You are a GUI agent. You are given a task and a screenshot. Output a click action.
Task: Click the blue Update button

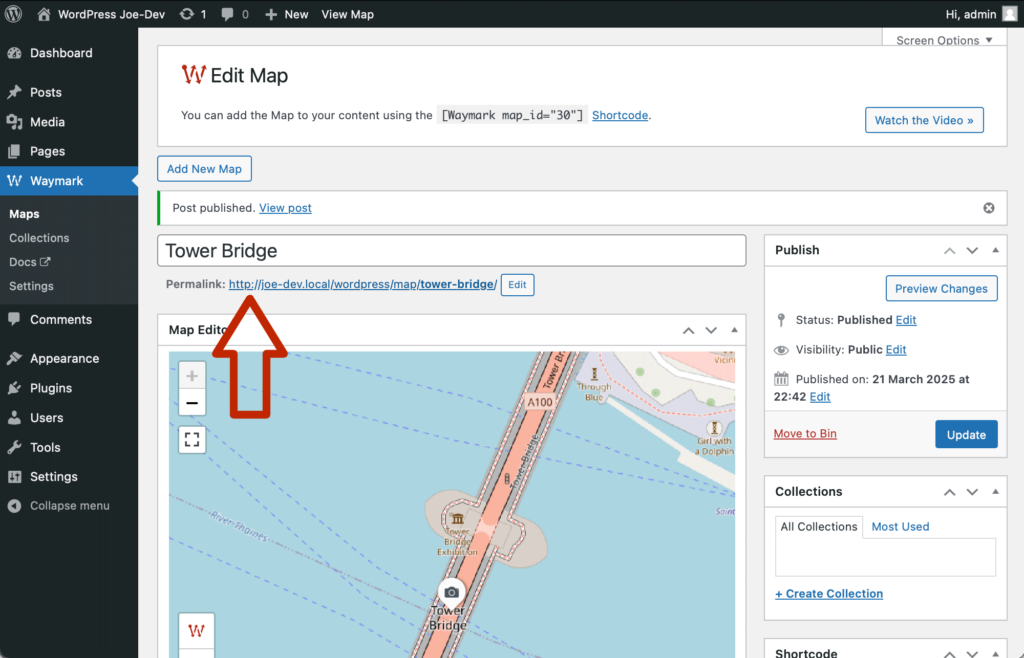pos(965,434)
